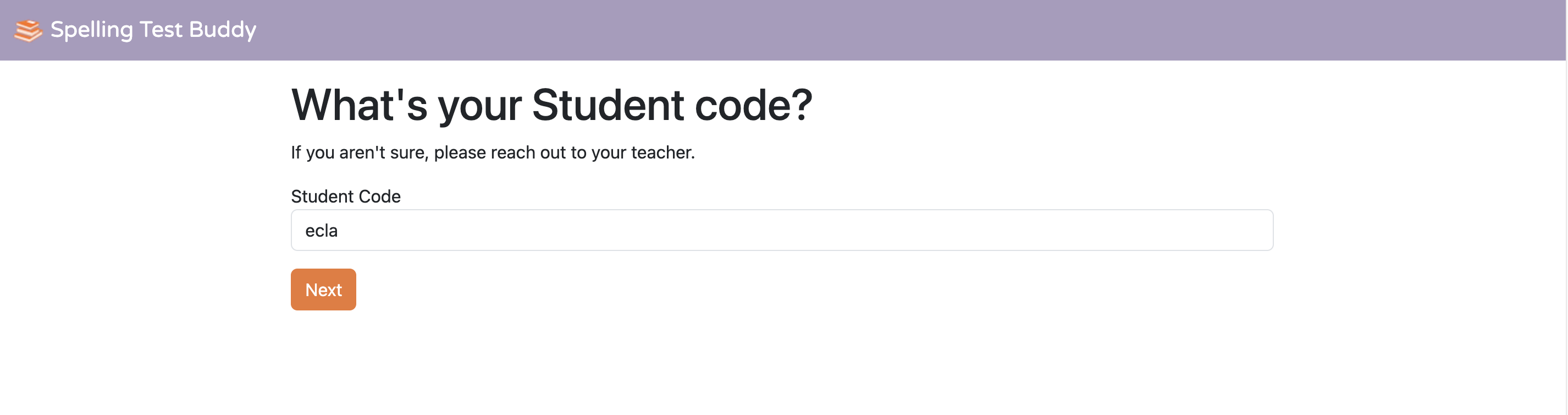Select the Student Code field label
1568x415 pixels.
(346, 196)
